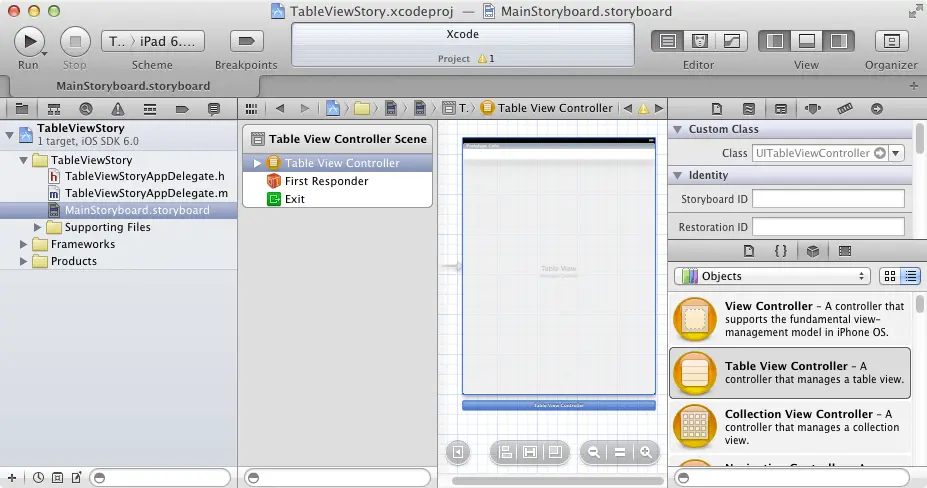
Task: Zoom out the storyboard canvas
Action: coord(594,452)
